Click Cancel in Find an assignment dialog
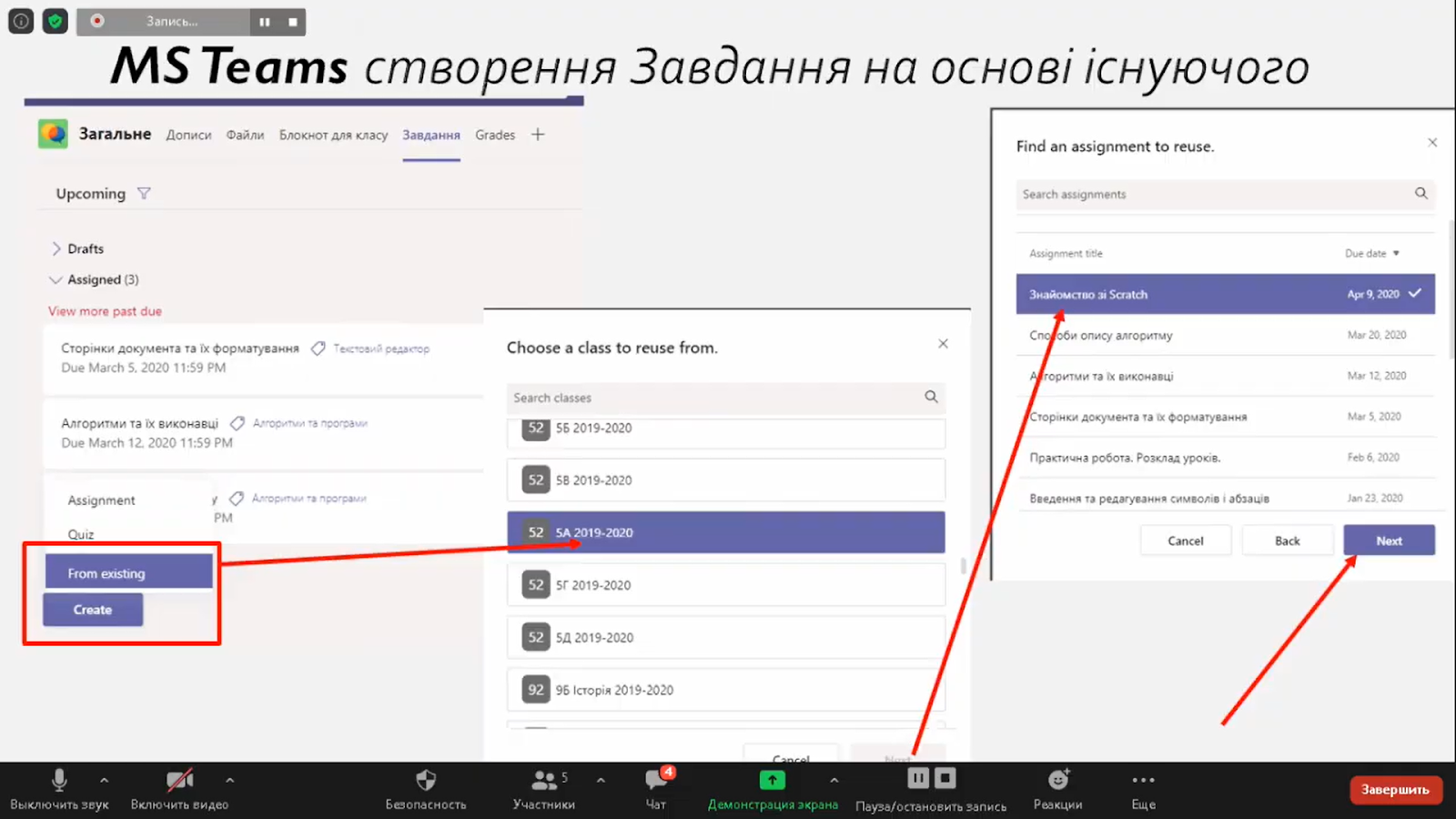 click(1186, 541)
